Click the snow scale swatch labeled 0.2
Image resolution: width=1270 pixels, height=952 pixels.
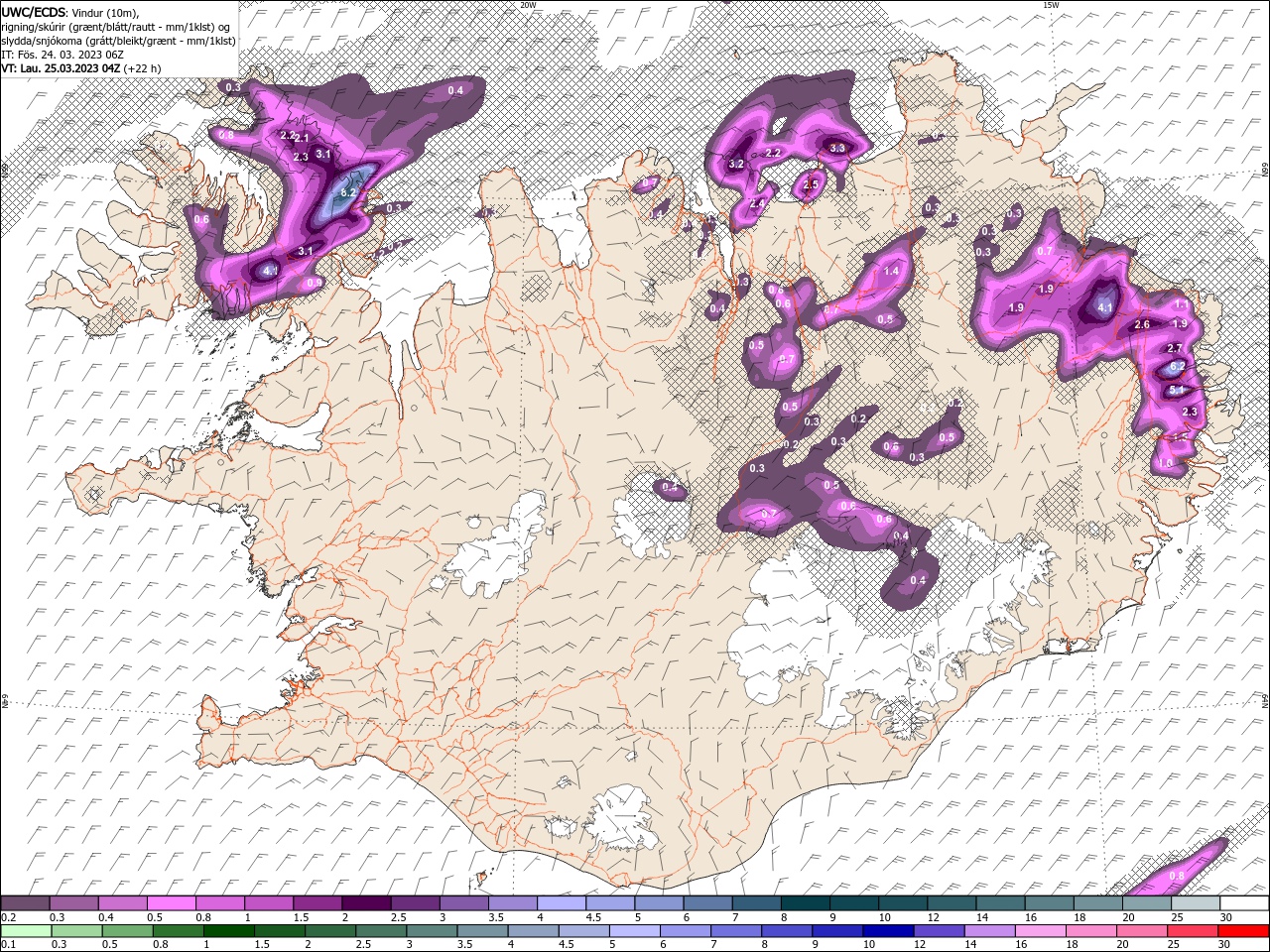pyautogui.click(x=25, y=903)
